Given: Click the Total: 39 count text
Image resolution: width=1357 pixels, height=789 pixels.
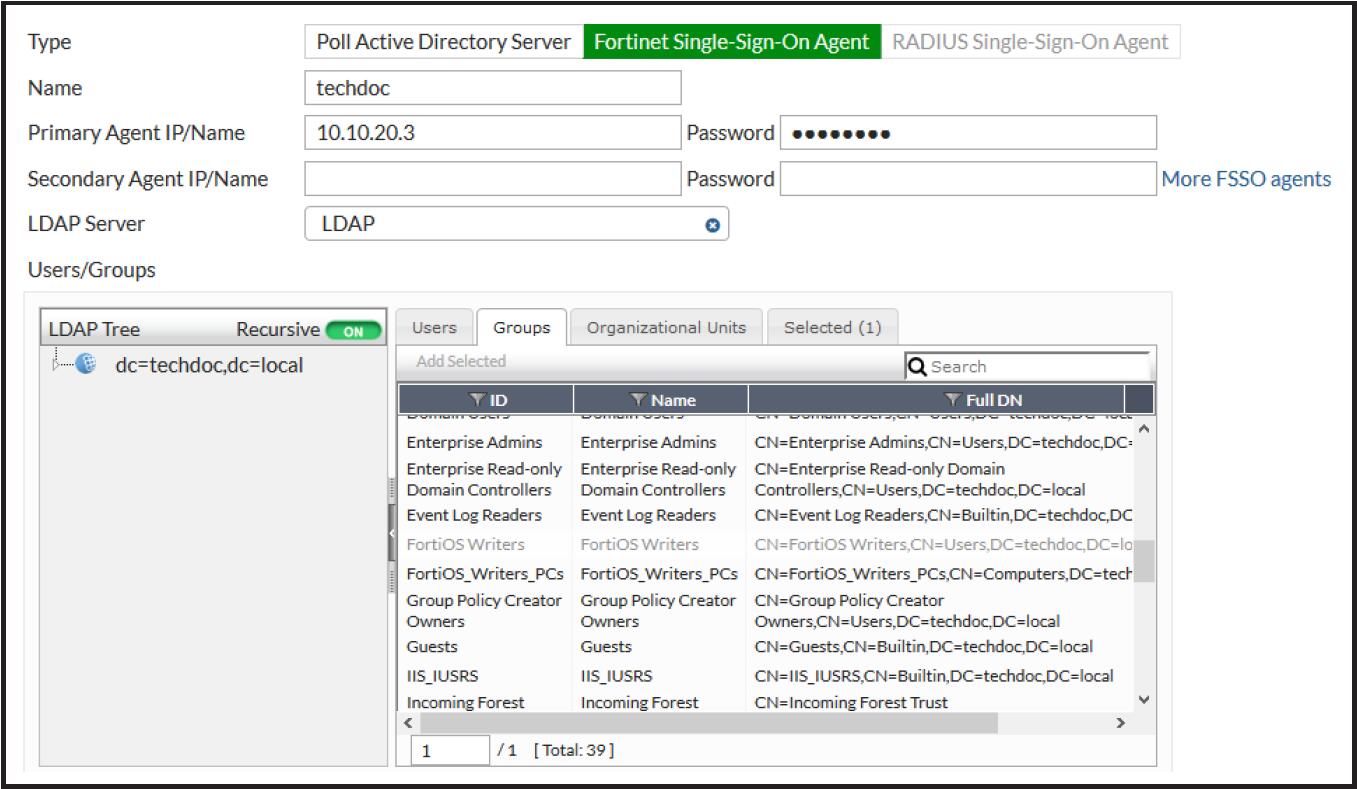Looking at the screenshot, I should pyautogui.click(x=574, y=750).
